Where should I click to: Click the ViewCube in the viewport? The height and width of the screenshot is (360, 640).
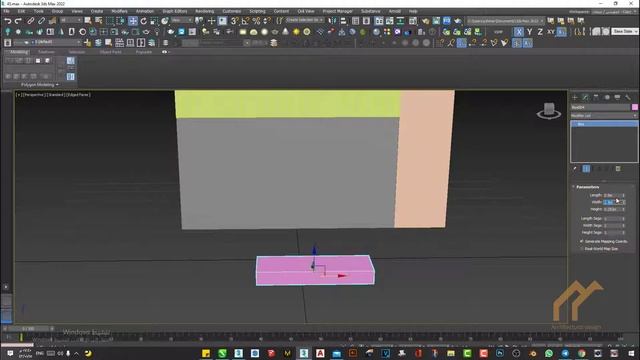549,111
